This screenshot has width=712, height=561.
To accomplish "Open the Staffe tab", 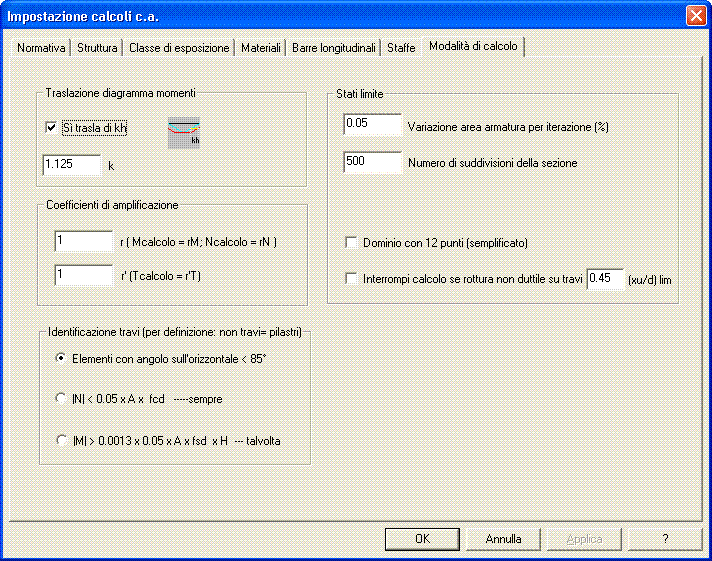I will coord(401,48).
